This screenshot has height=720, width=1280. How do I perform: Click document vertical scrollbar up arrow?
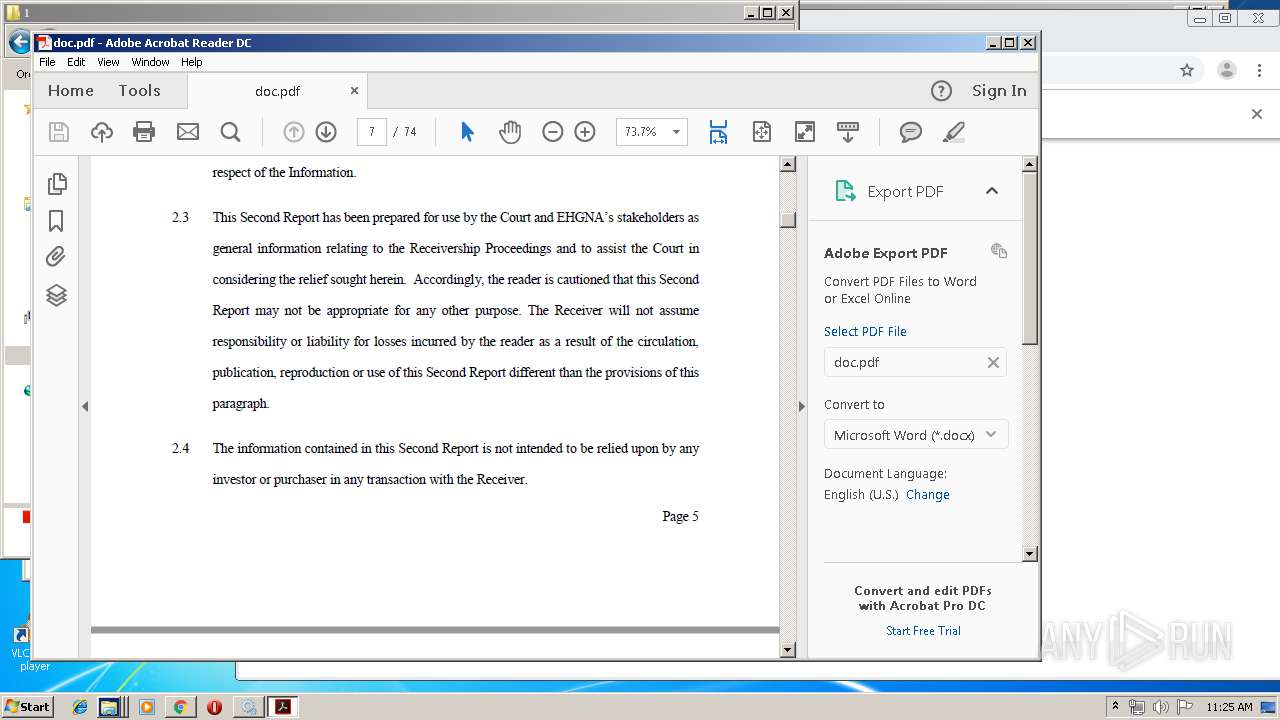pos(787,164)
